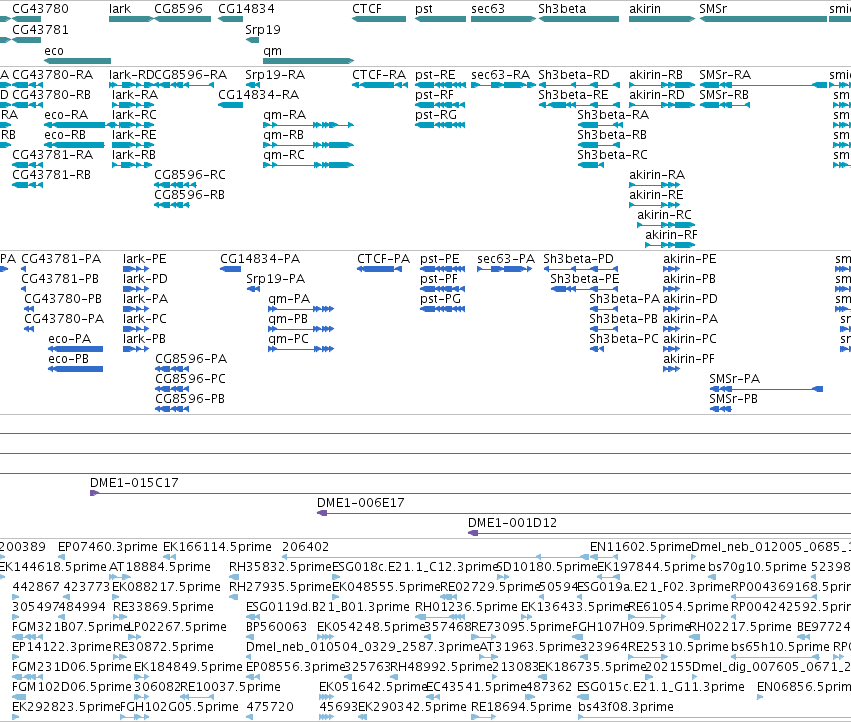
Task: Select the akirin gene label
Action: pyautogui.click(x=645, y=9)
